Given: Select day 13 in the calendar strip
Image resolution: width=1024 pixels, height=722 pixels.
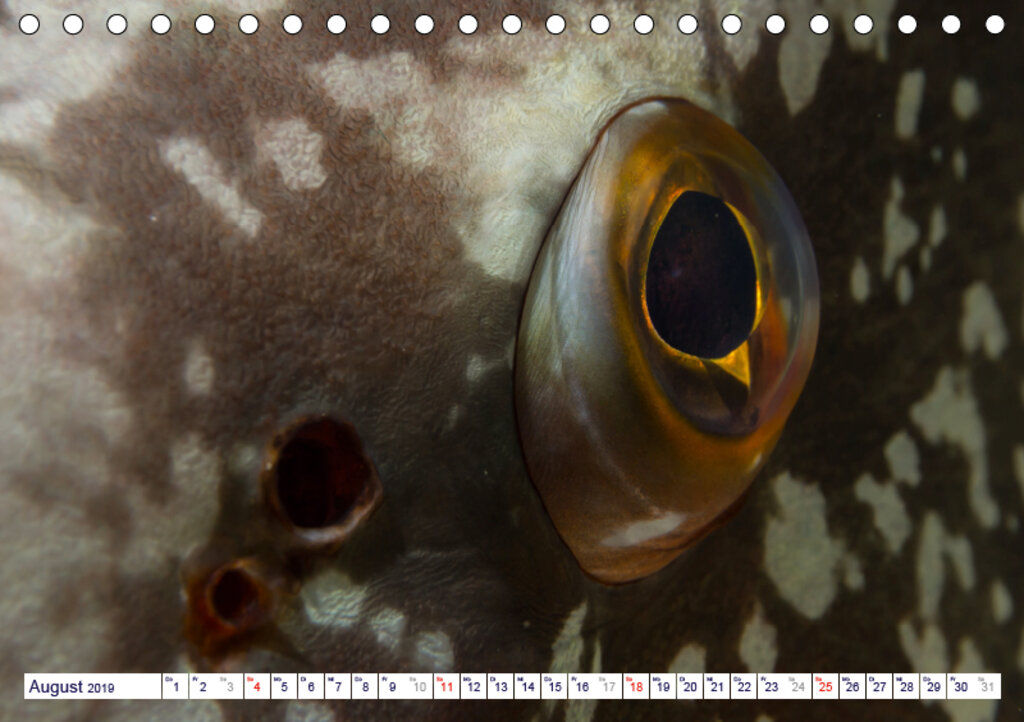Looking at the screenshot, I should click(x=500, y=686).
